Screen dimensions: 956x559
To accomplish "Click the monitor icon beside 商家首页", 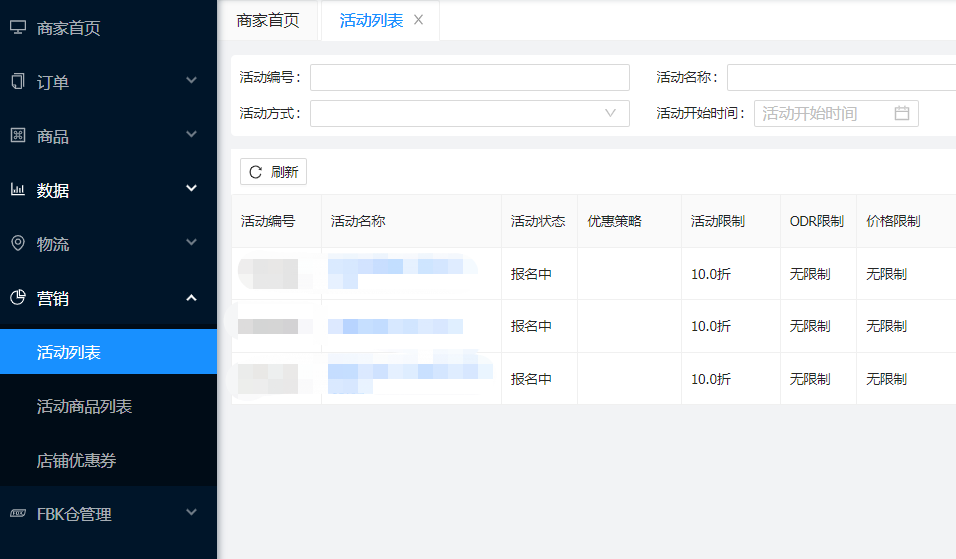I will 18,27.
